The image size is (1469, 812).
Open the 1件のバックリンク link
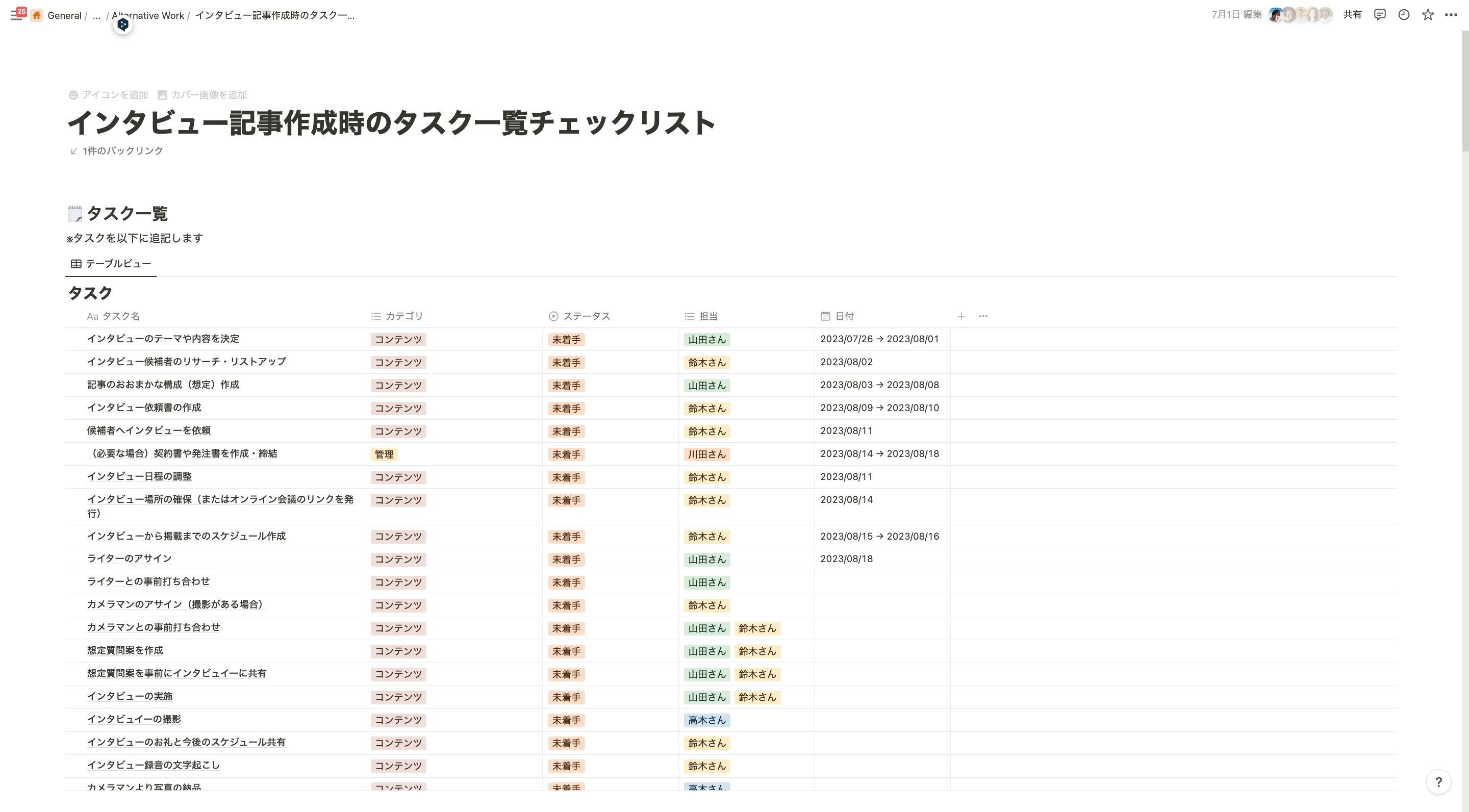(122, 150)
